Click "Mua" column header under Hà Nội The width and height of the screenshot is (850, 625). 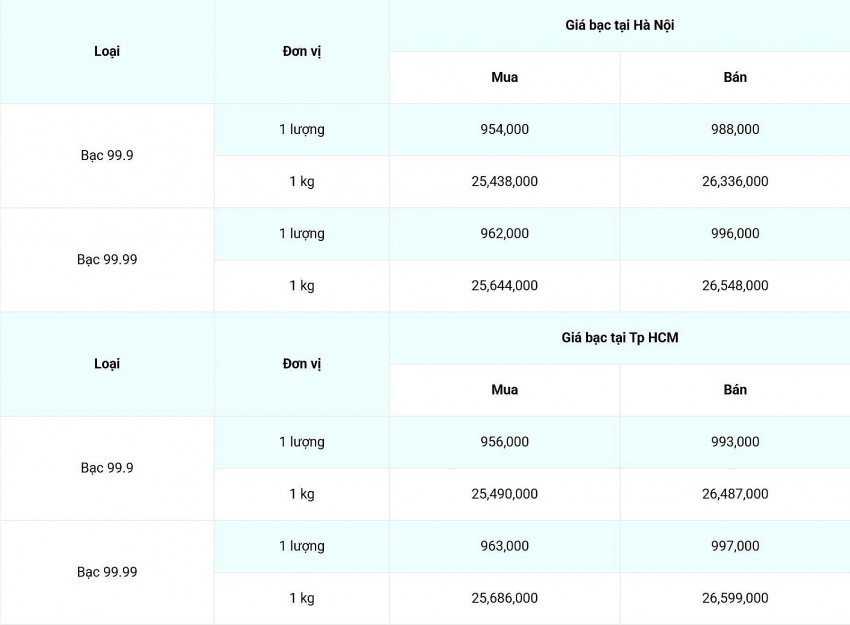[504, 77]
